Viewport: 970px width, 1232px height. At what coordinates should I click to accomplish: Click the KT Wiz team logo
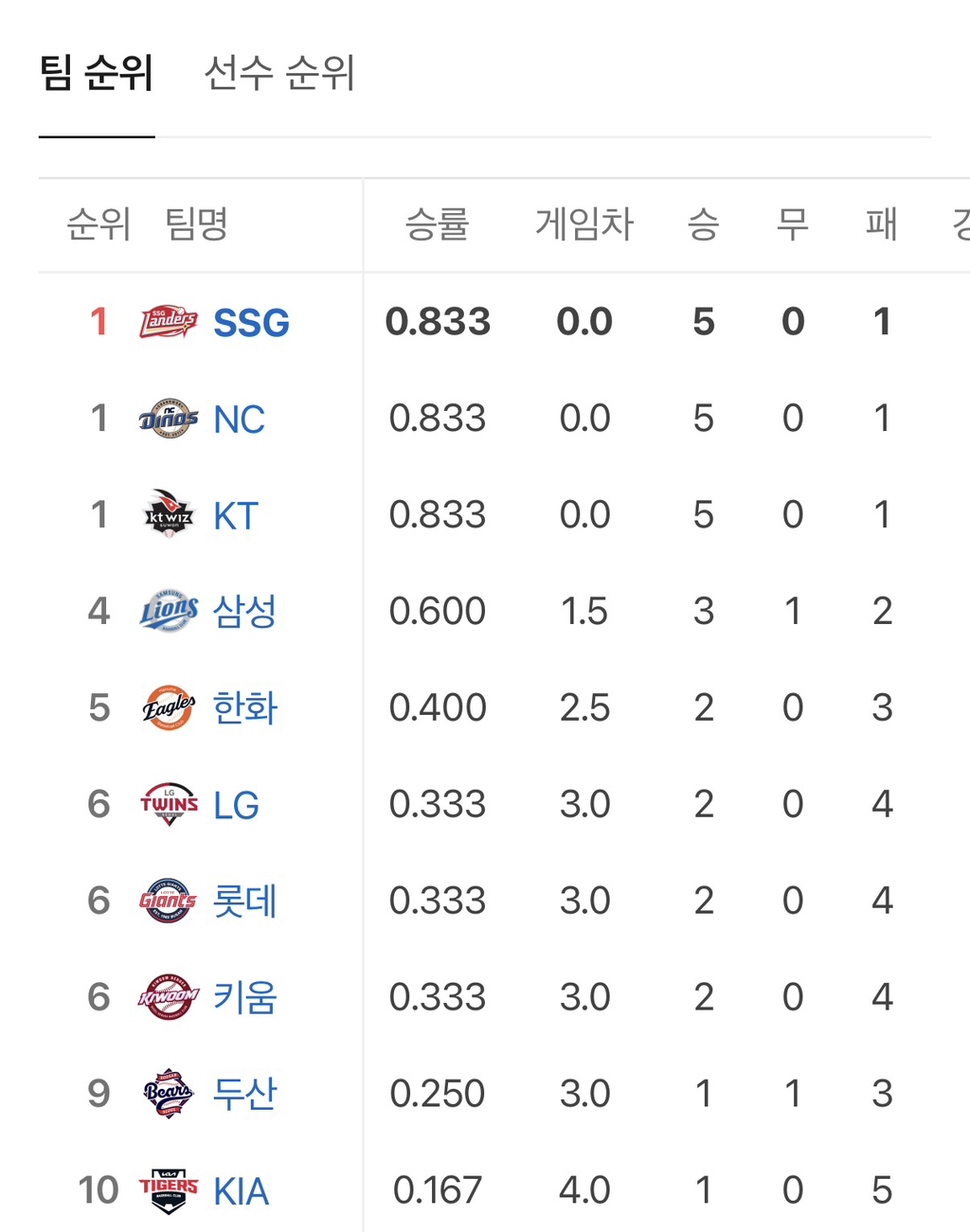169,514
